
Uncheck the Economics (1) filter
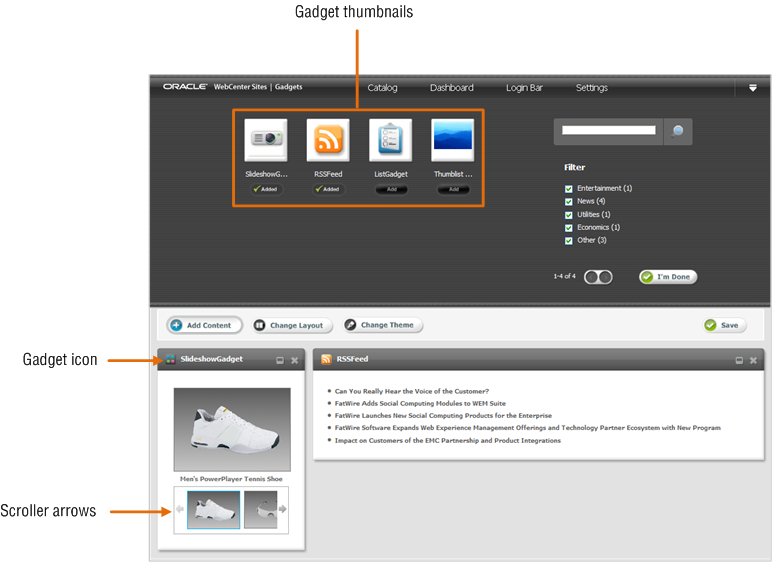[569, 228]
